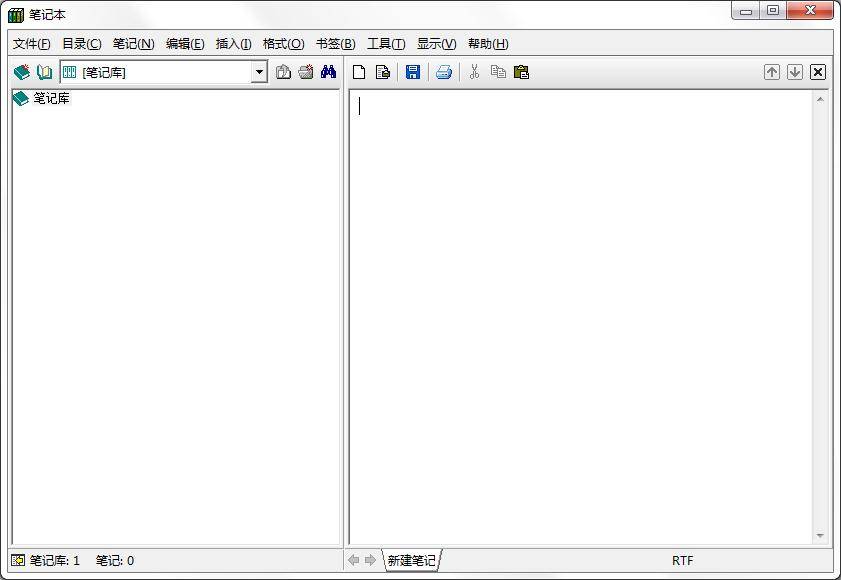841x580 pixels.
Task: Move the note up with the up-arrow icon
Action: 770,71
